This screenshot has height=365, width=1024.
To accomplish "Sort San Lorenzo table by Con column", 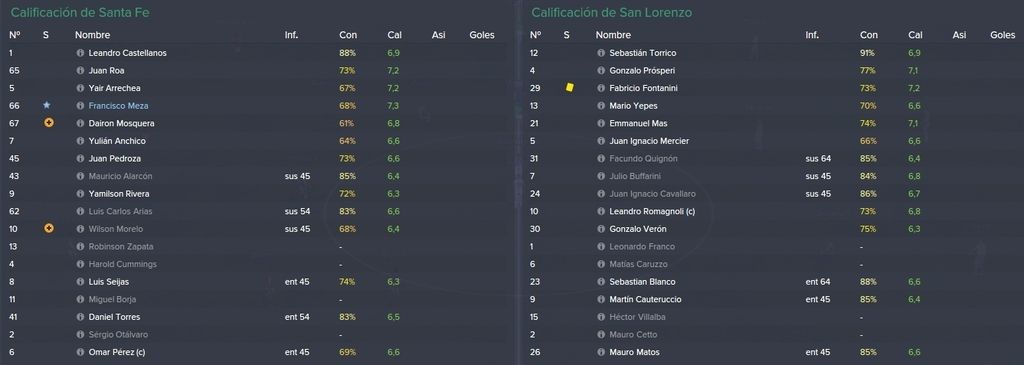I will point(869,35).
